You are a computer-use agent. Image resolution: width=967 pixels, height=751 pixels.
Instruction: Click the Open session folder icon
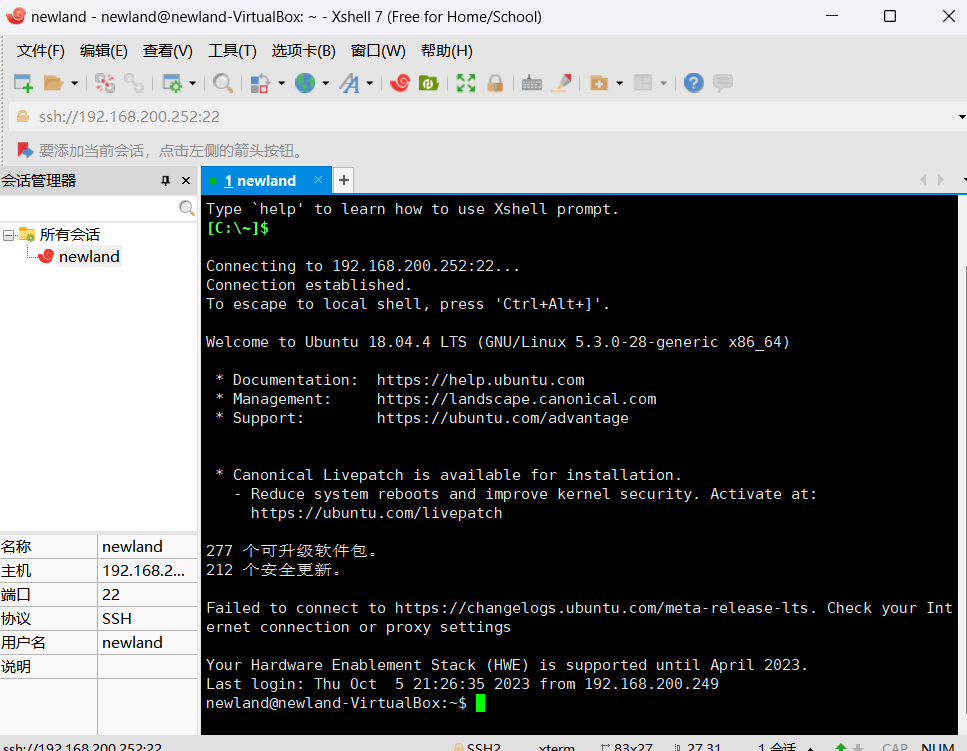click(54, 83)
